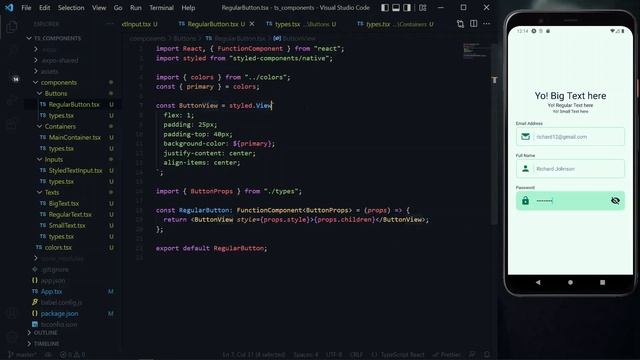This screenshot has width=640, height=360.
Task: Click the Prettier status bar item
Action: (x=447, y=355)
